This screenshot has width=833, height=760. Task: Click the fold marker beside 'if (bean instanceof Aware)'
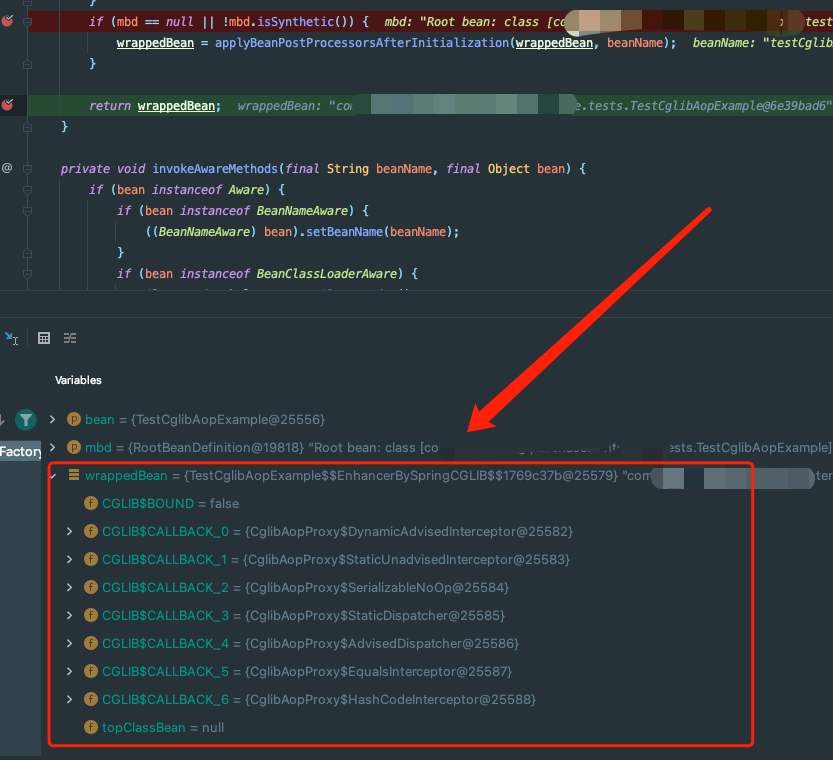tap(28, 190)
